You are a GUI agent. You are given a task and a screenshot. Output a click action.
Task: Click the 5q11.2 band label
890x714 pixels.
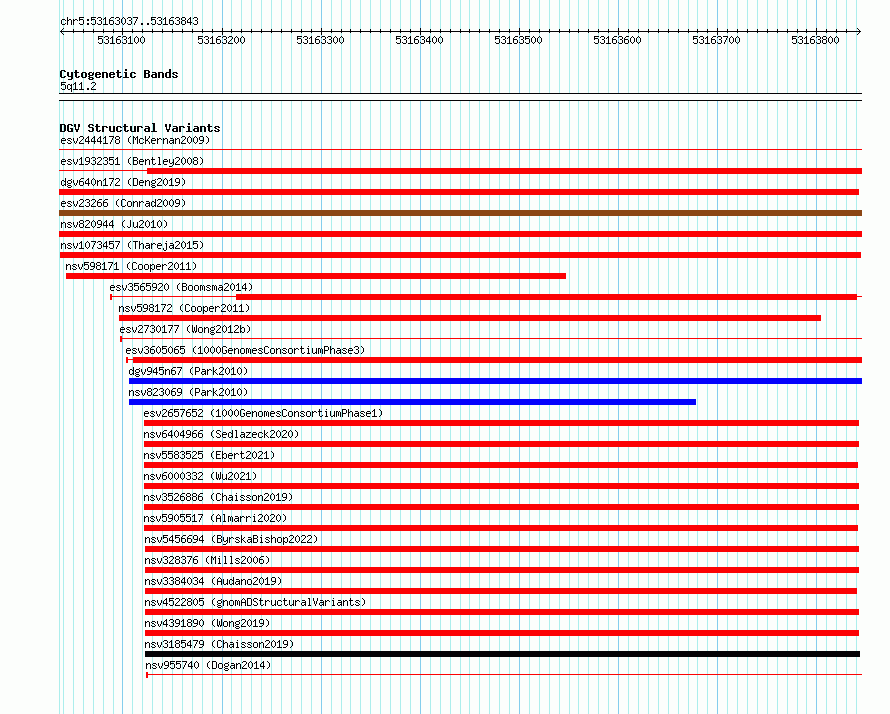(x=78, y=86)
